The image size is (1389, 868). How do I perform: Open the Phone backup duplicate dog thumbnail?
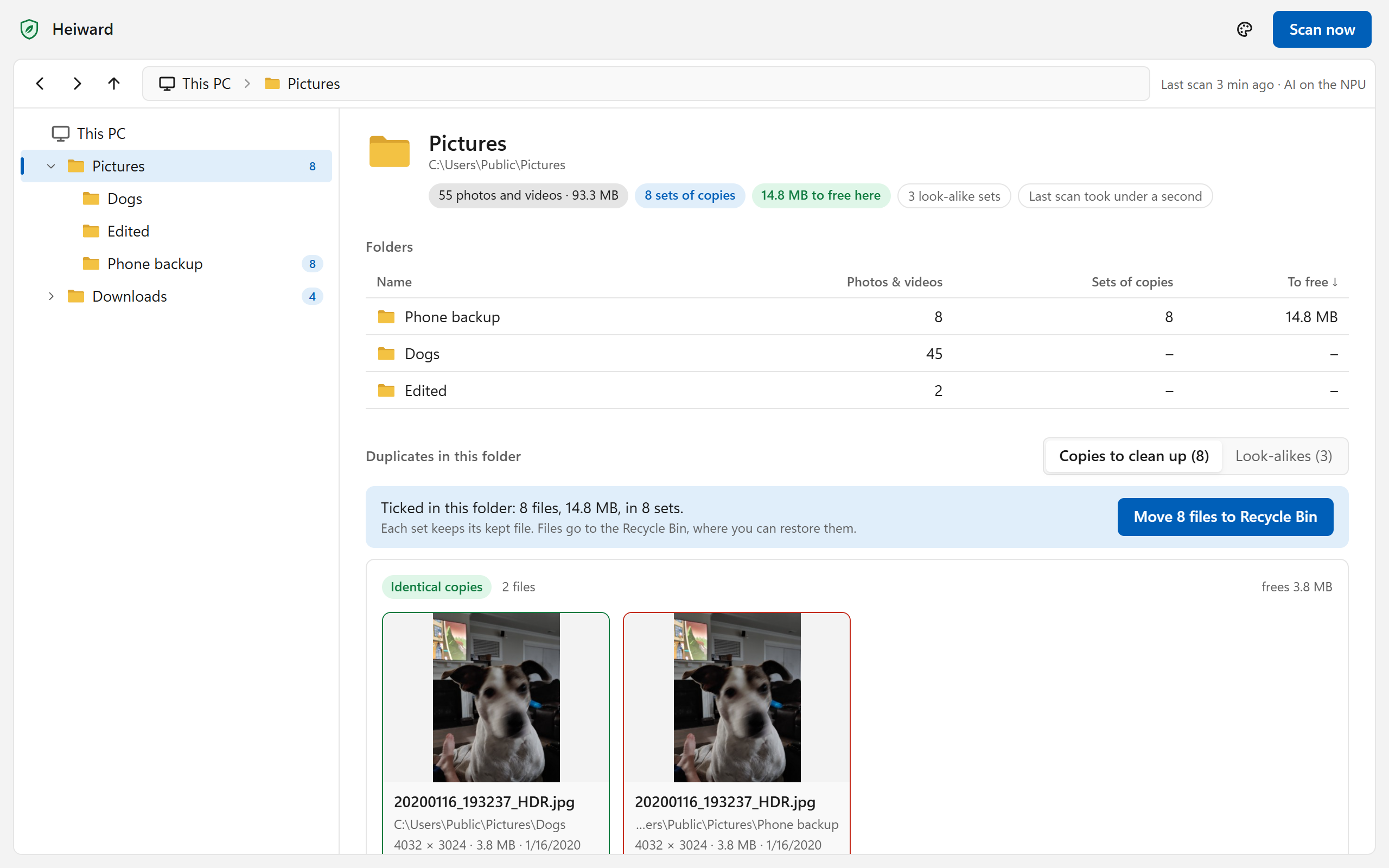point(737,698)
